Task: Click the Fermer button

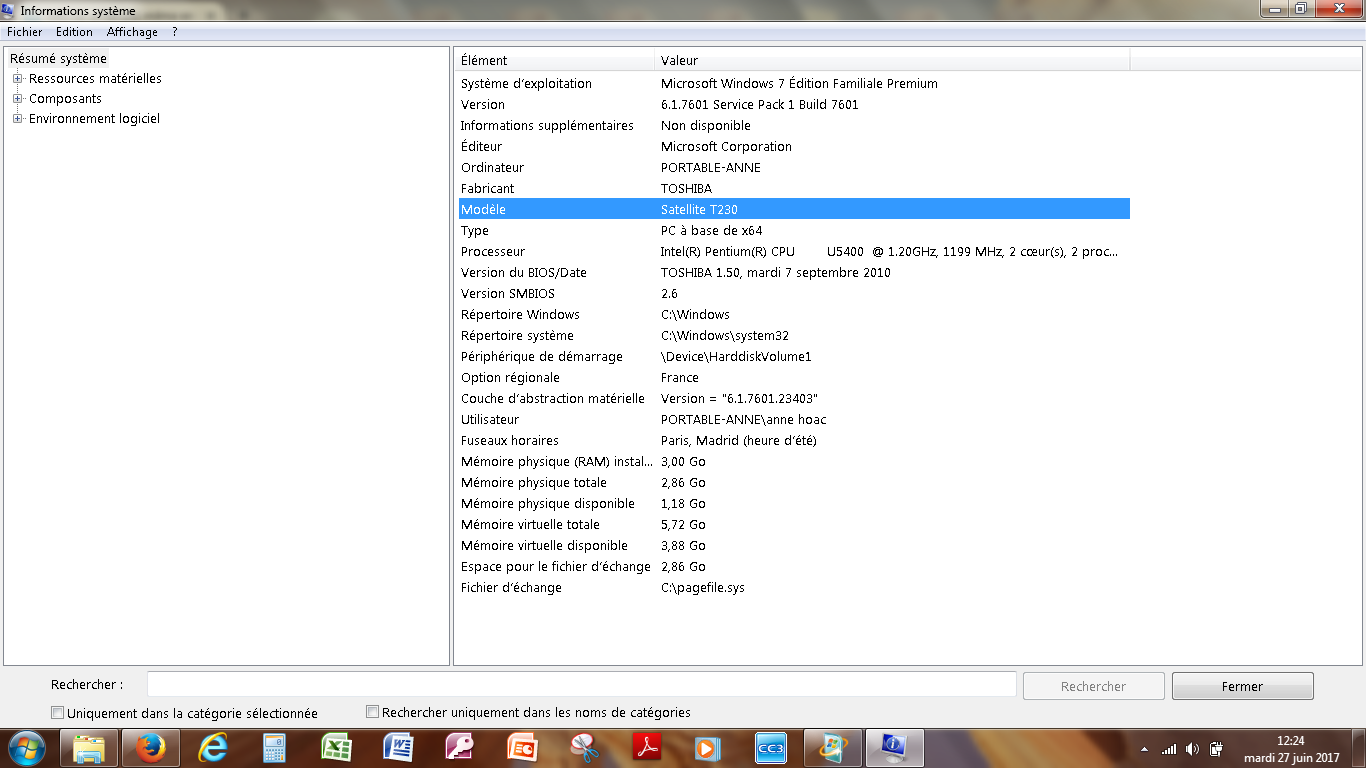Action: [1242, 686]
